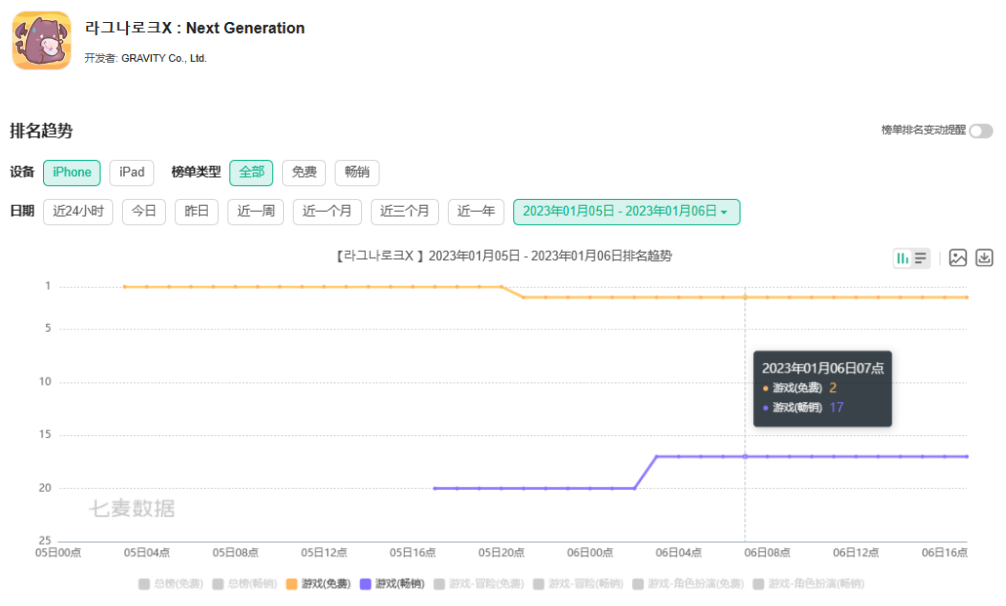
Task: Toggle the 榜单排名变动提醒 switch
Action: coord(981,131)
